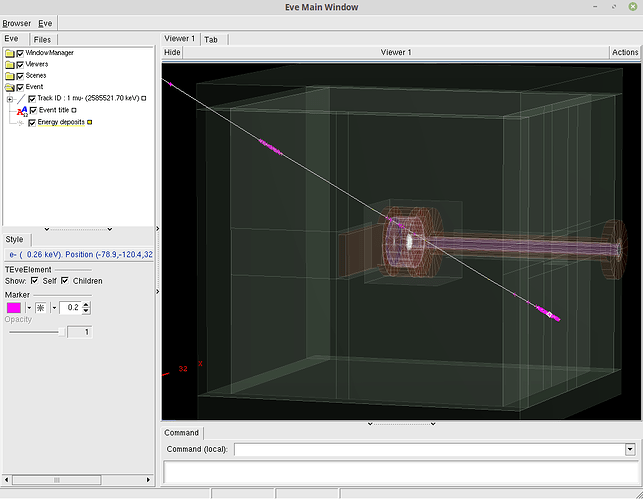Increase marker size with the up arrow
The height and width of the screenshot is (499, 643).
pyautogui.click(x=86, y=305)
